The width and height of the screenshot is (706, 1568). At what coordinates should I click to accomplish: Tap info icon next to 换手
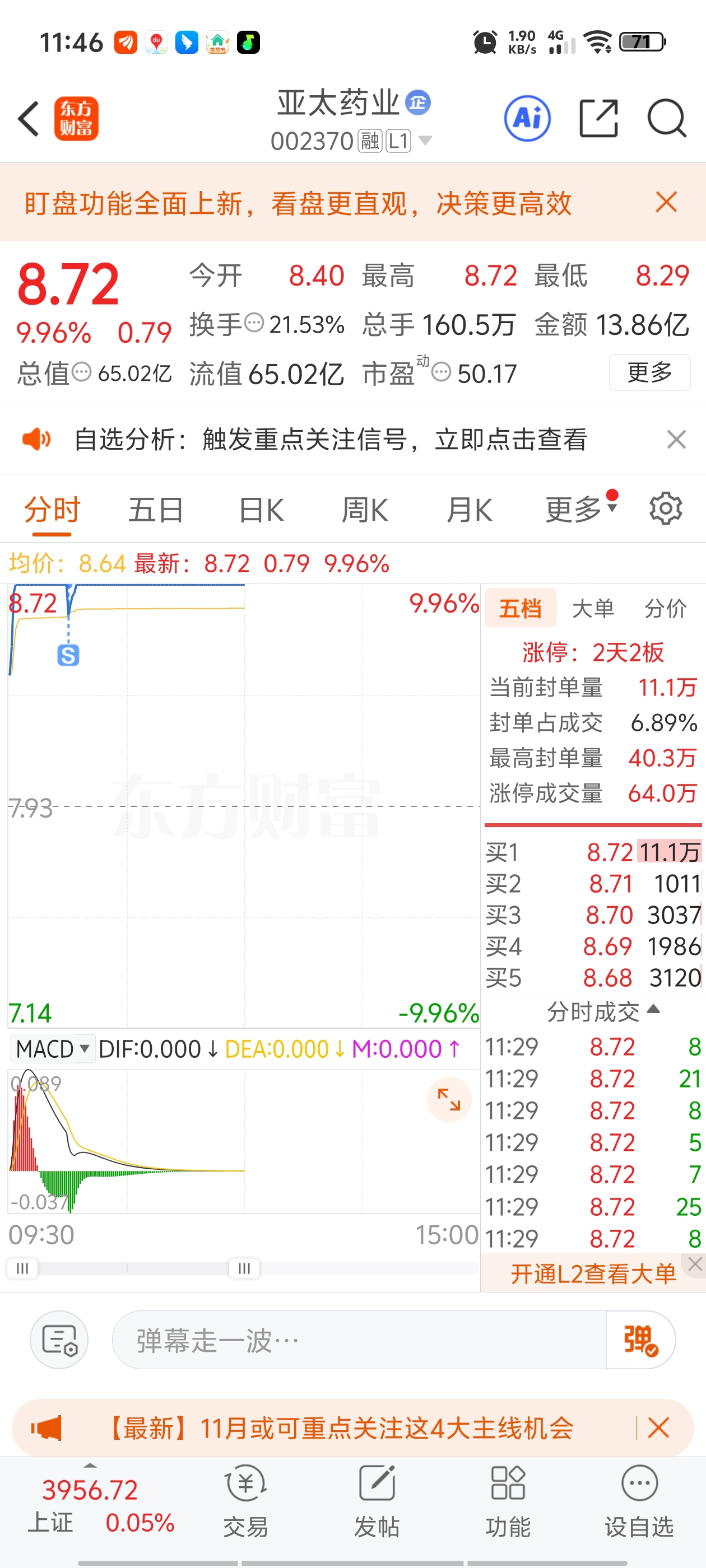254,323
